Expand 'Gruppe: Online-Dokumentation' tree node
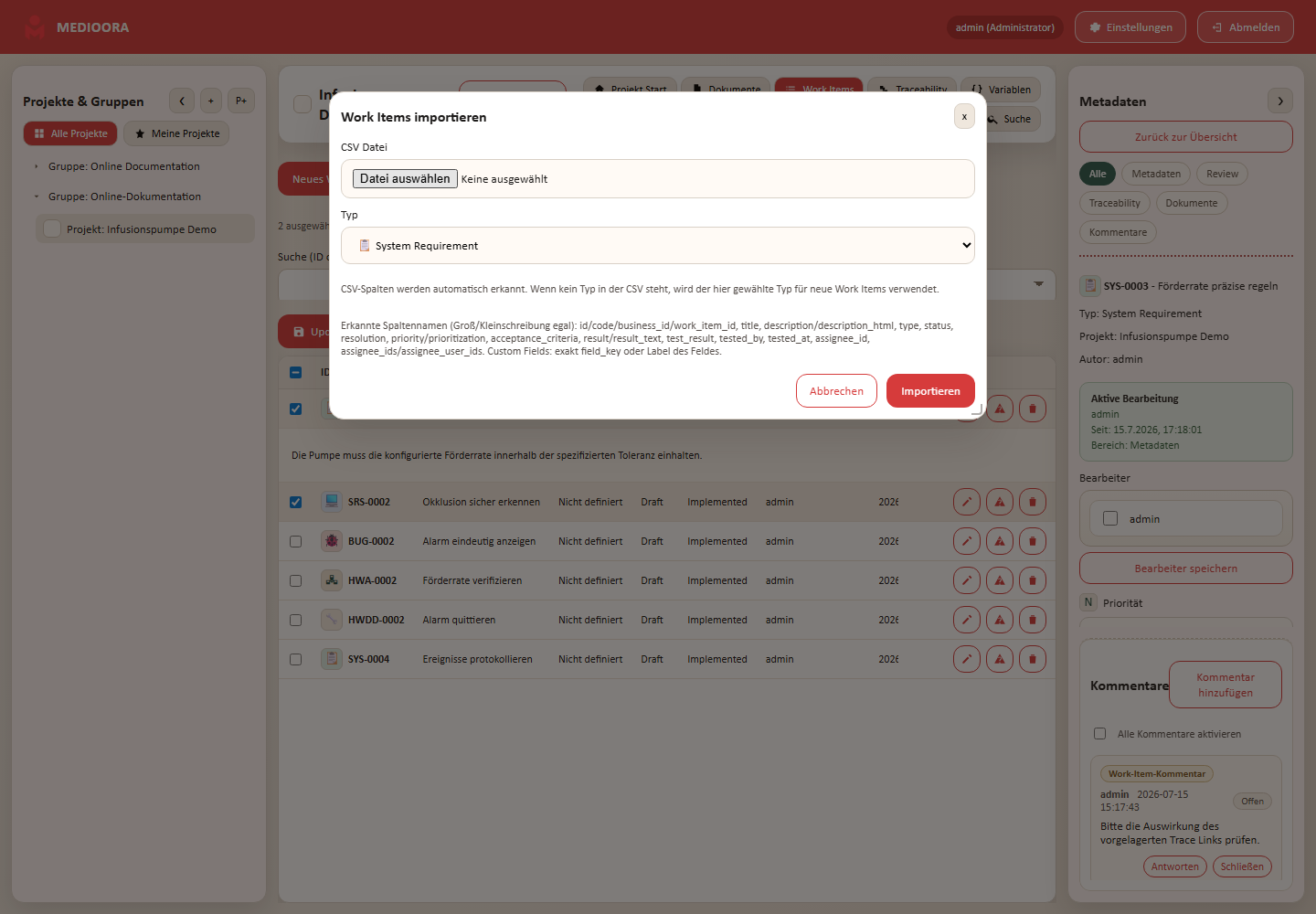 (37, 197)
